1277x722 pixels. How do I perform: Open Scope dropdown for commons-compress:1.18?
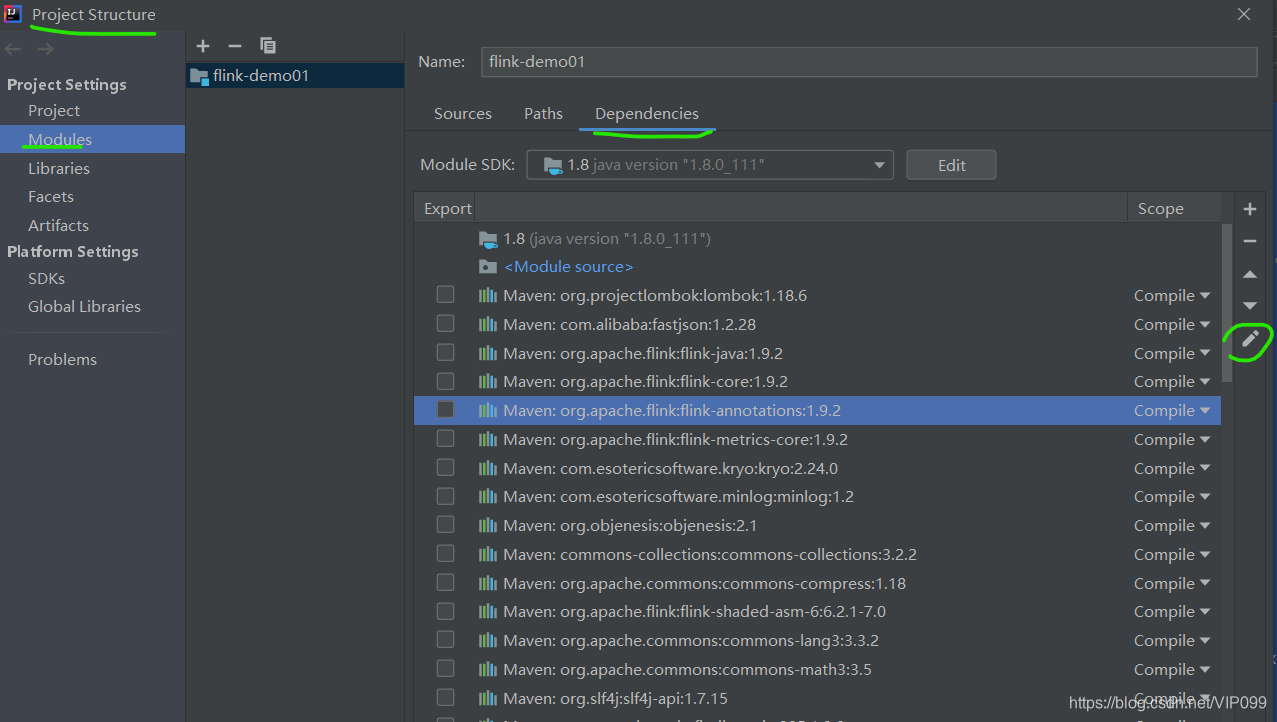pos(1172,583)
